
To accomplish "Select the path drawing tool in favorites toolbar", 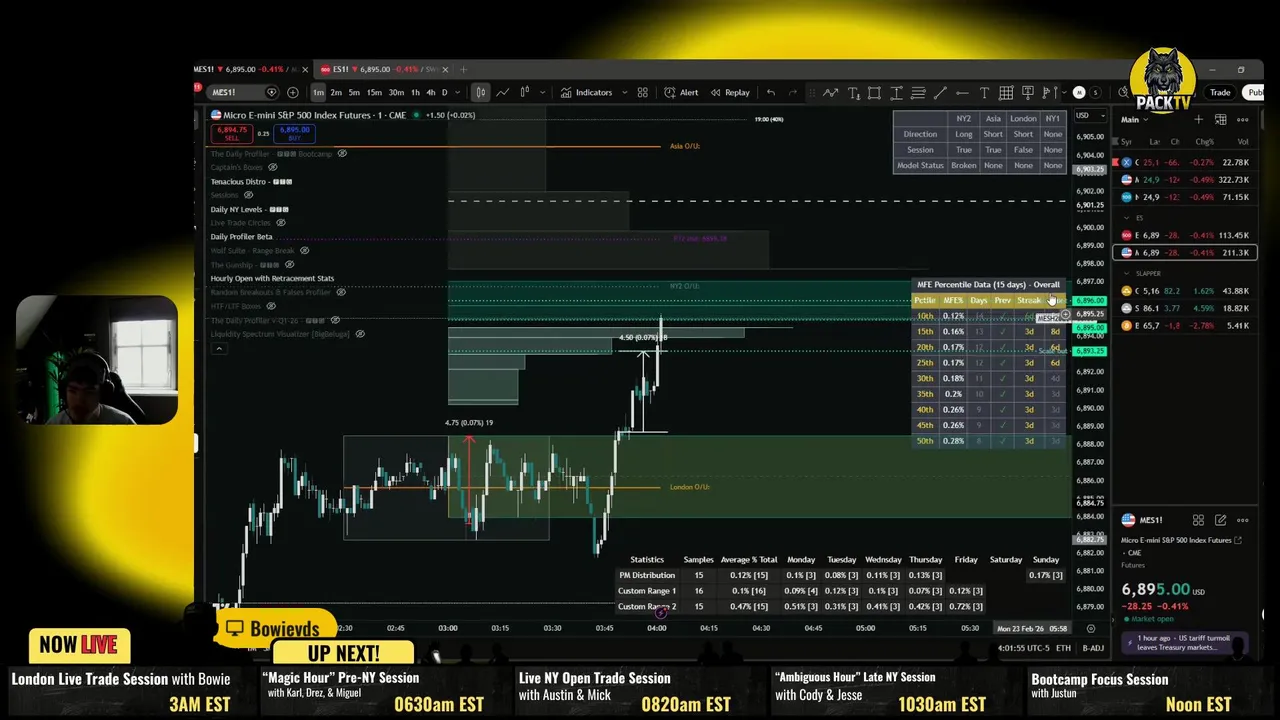I will point(830,92).
